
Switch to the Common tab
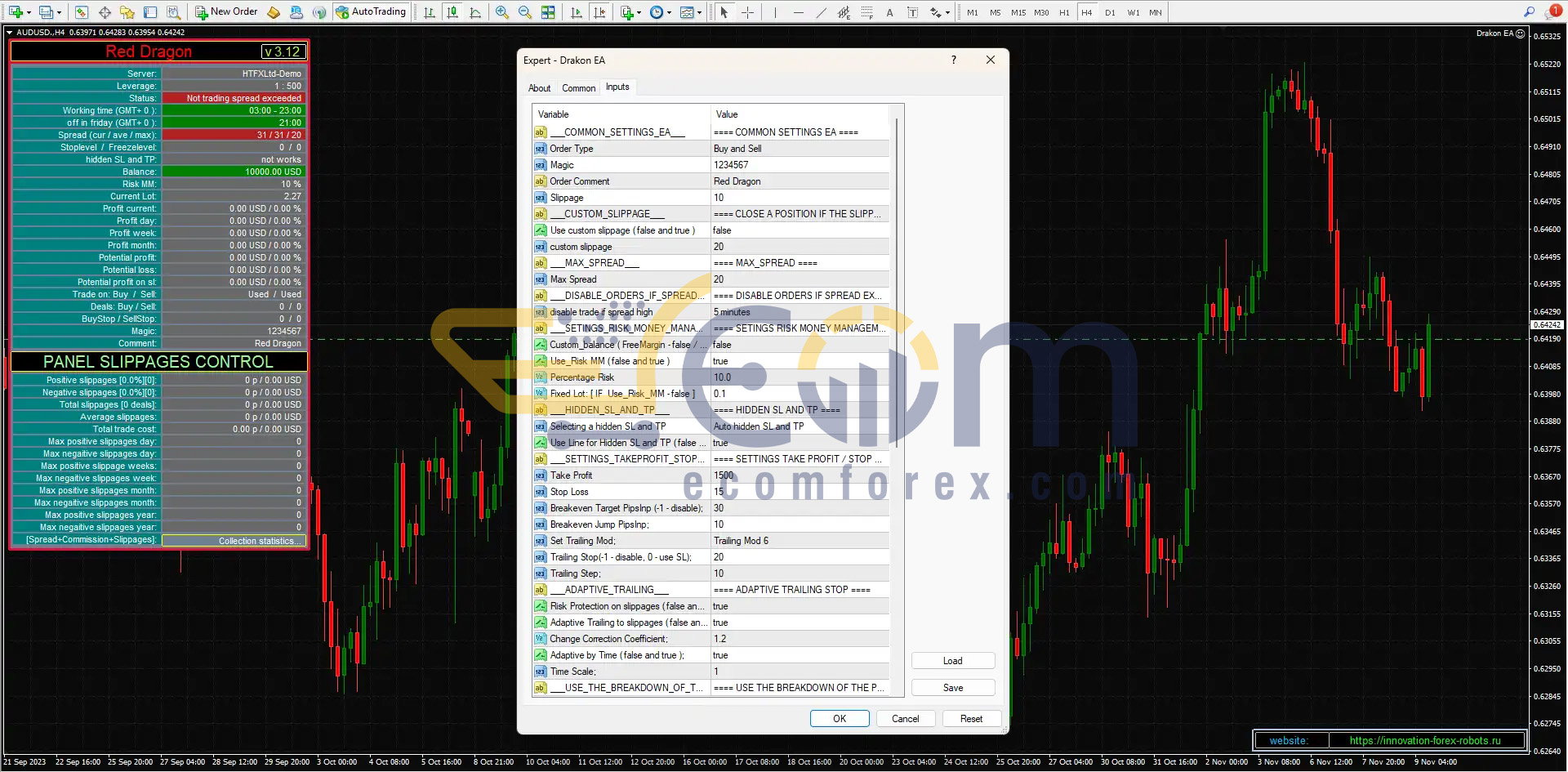click(x=578, y=88)
